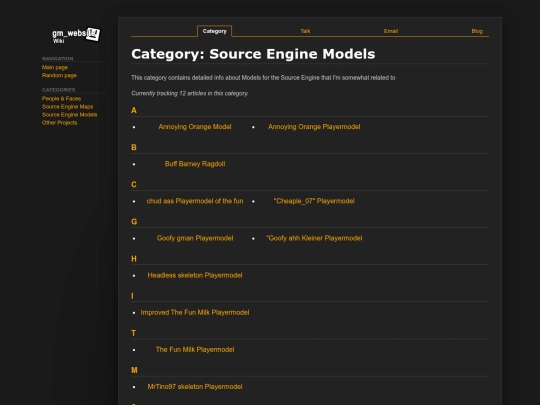
Task: Switch to the Talk tab
Action: (305, 31)
